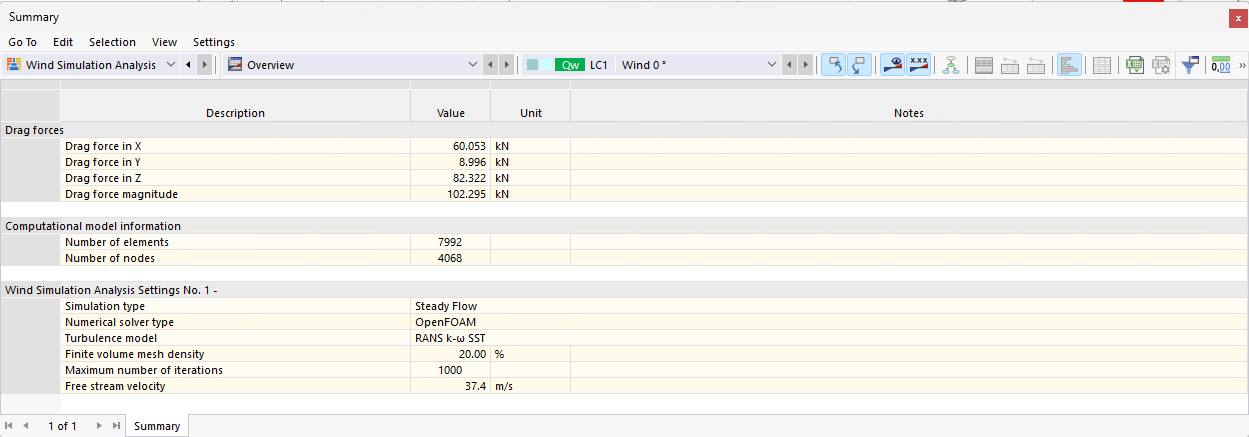1249x437 pixels.
Task: Open the Wind Simulation Analysis dropdown
Action: pyautogui.click(x=170, y=65)
